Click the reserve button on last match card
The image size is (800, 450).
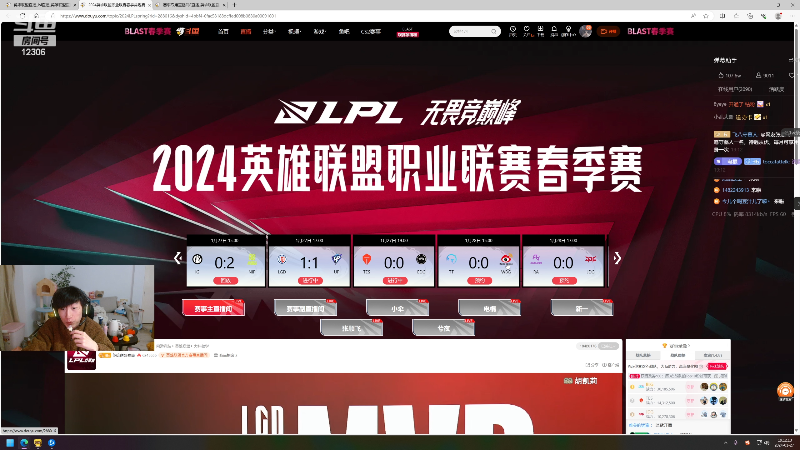click(564, 281)
